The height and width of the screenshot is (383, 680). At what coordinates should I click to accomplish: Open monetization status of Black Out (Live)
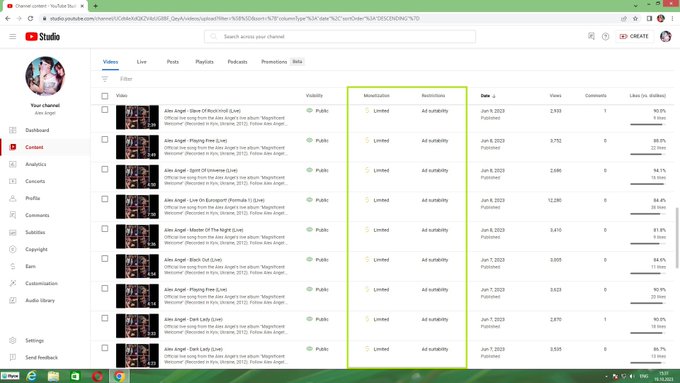point(376,260)
